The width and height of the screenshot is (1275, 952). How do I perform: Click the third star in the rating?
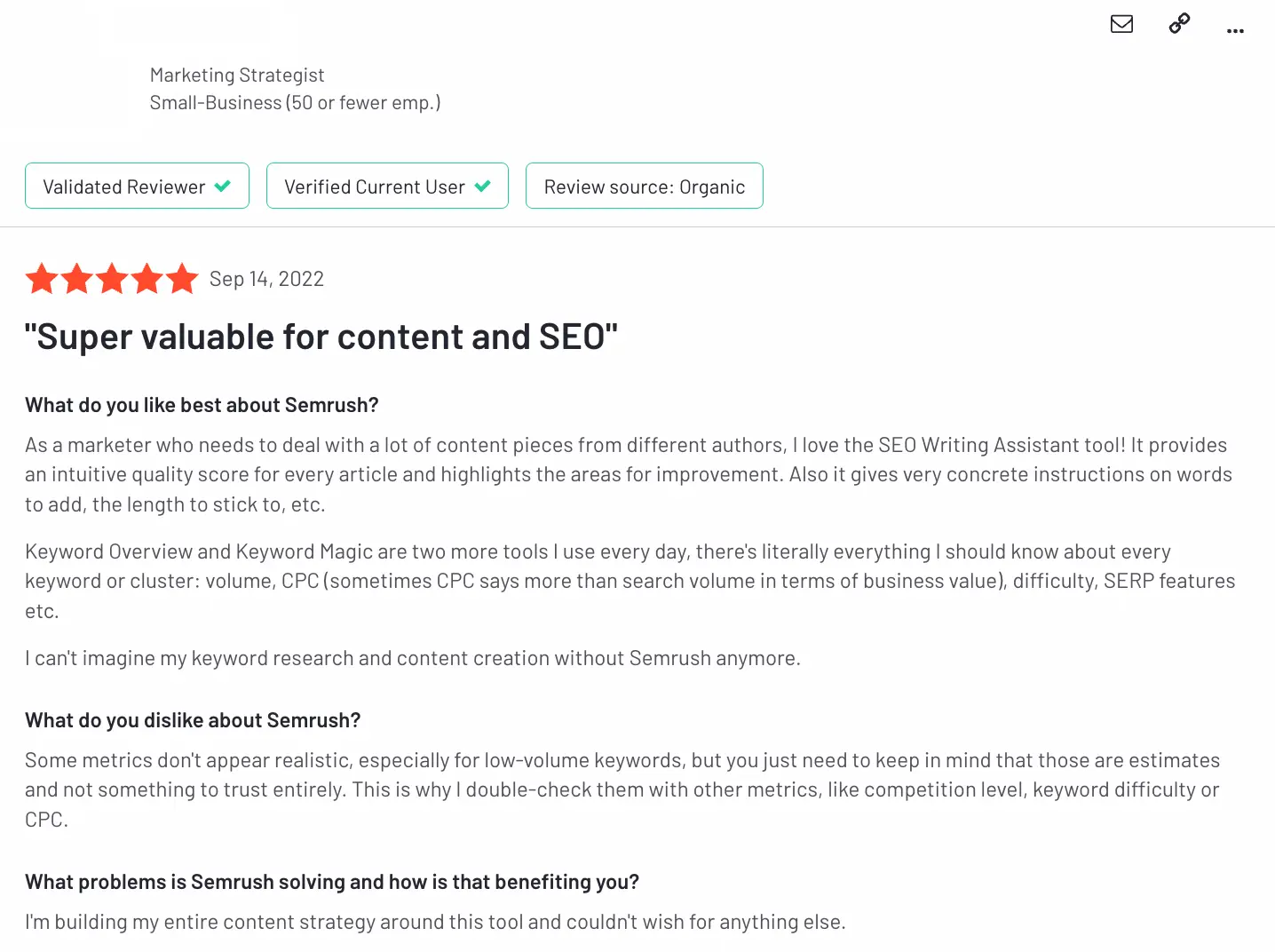112,279
